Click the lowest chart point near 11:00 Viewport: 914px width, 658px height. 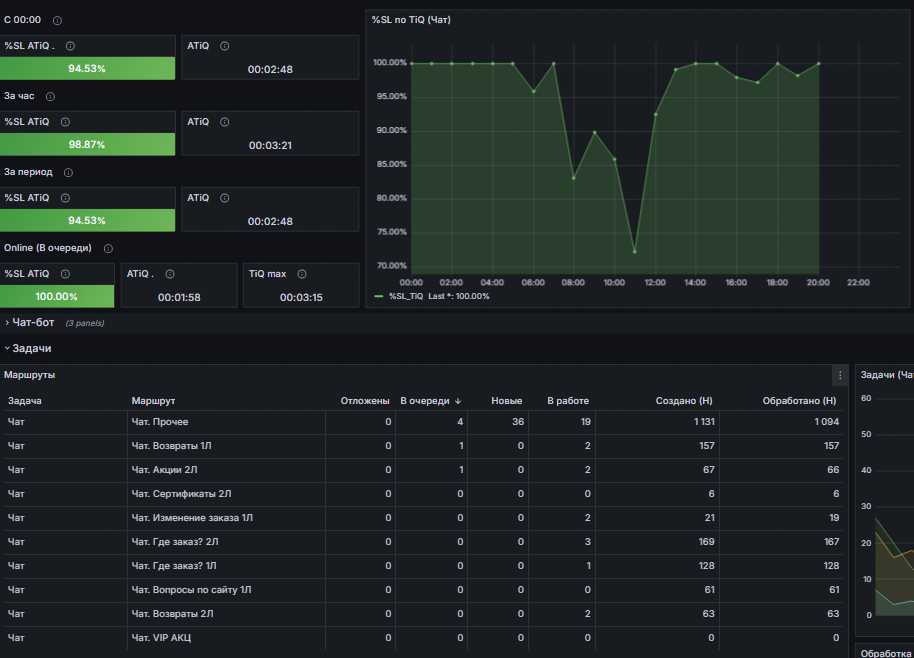click(635, 252)
